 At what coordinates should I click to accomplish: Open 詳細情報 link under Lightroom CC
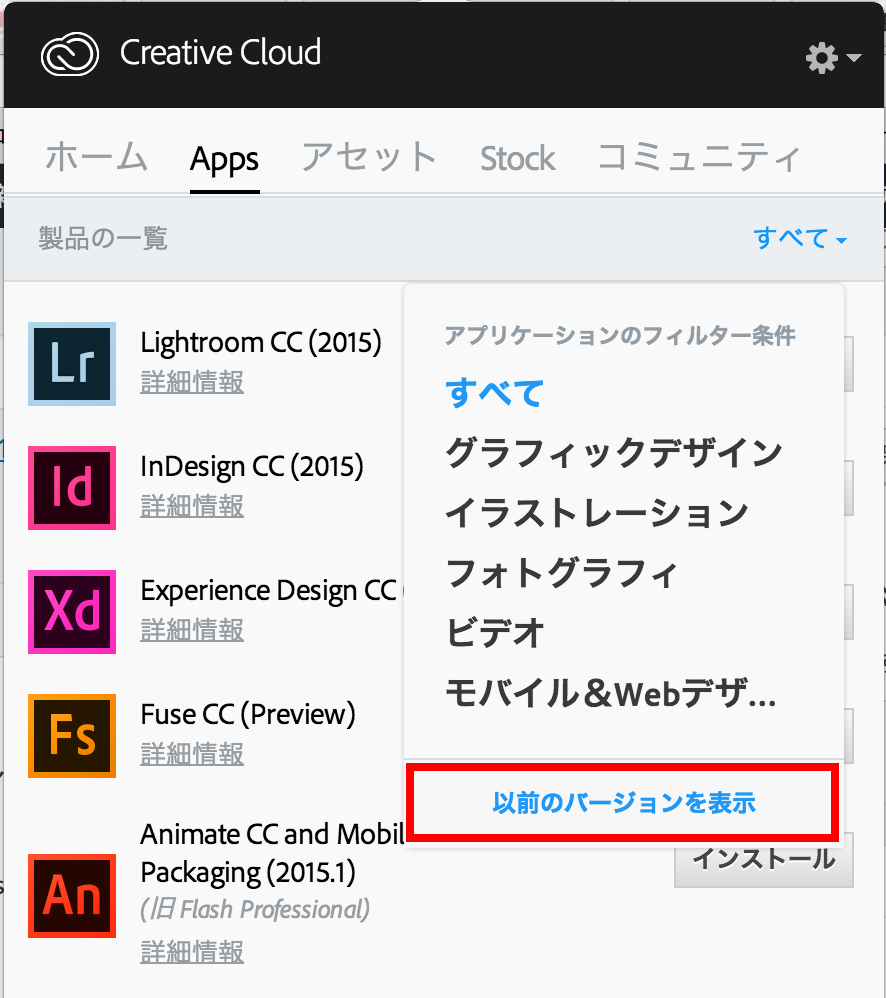point(192,382)
